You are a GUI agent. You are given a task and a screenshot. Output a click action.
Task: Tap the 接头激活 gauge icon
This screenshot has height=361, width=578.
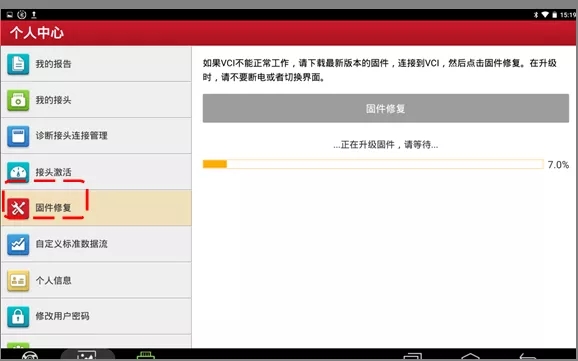click(x=18, y=172)
